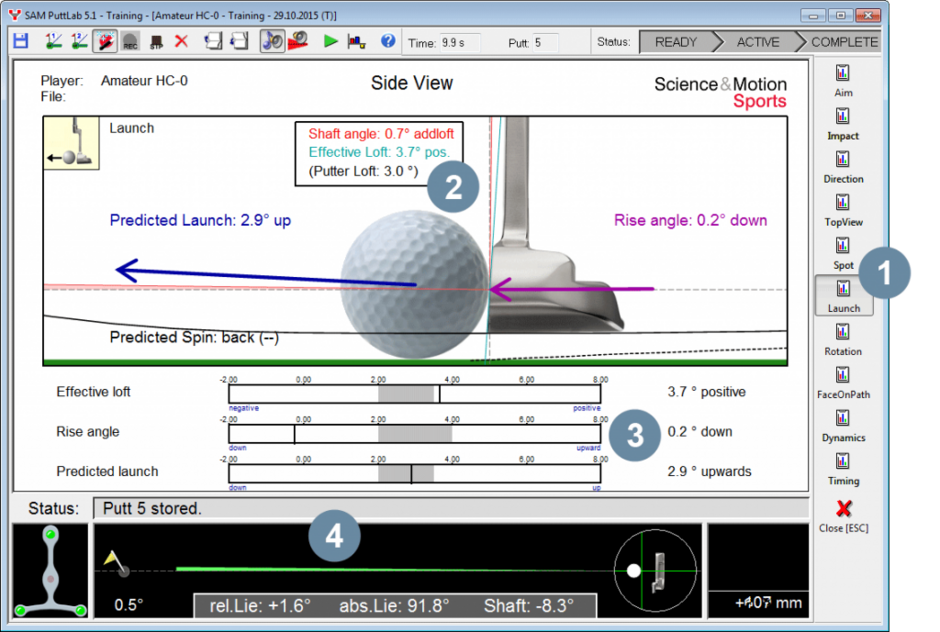This screenshot has height=632, width=940.
Task: Click the Rise angle bar gauge
Action: click(x=414, y=434)
